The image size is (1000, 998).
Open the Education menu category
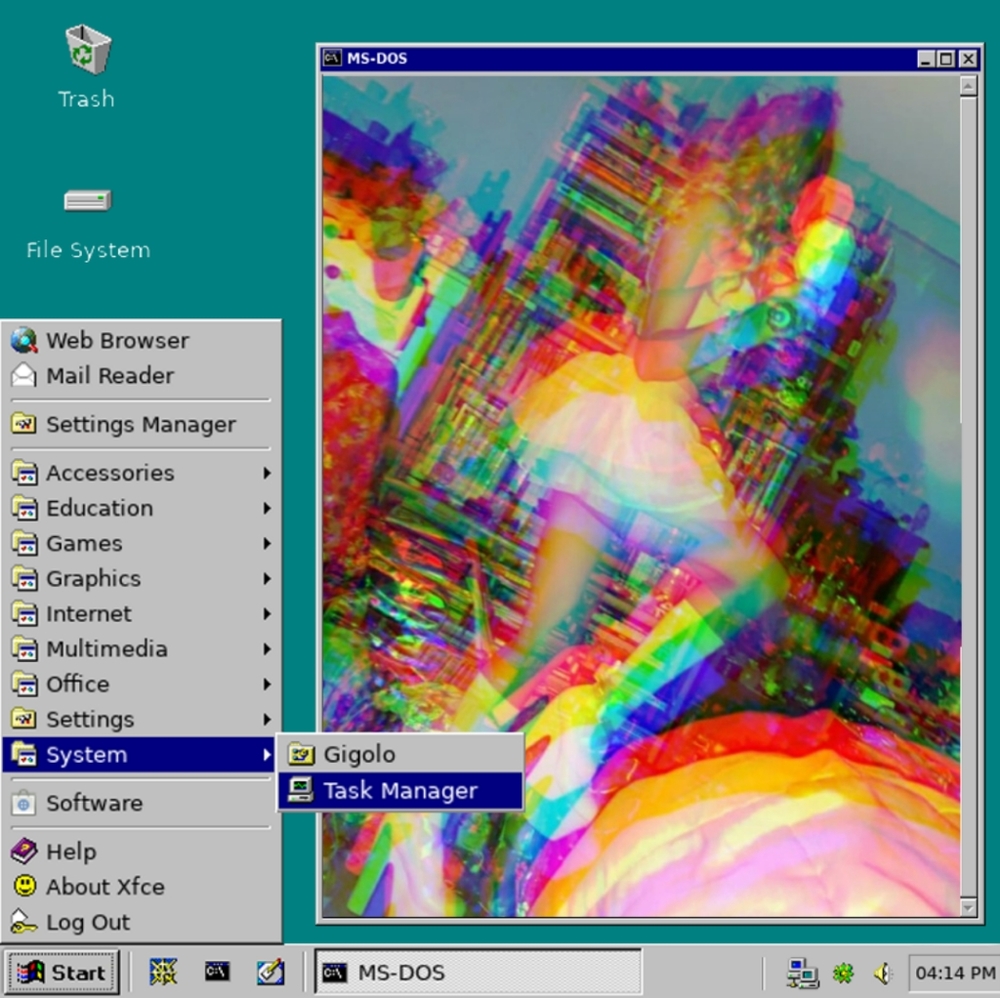(x=141, y=508)
